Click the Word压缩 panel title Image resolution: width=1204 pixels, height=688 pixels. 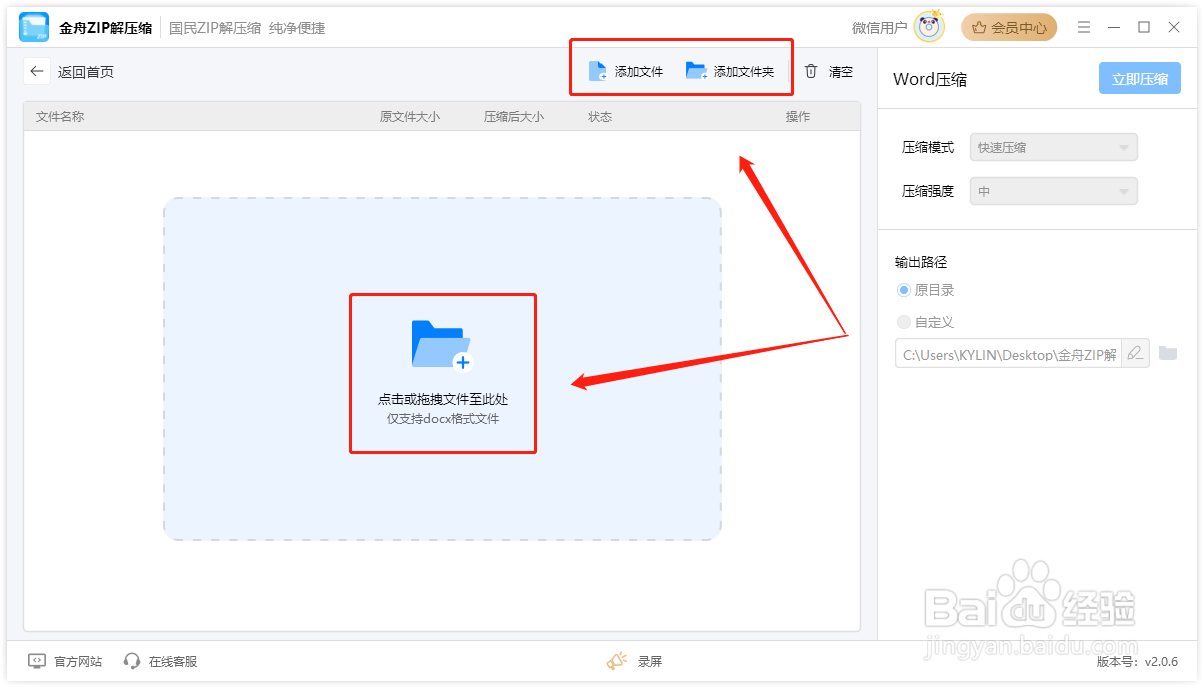[930, 79]
